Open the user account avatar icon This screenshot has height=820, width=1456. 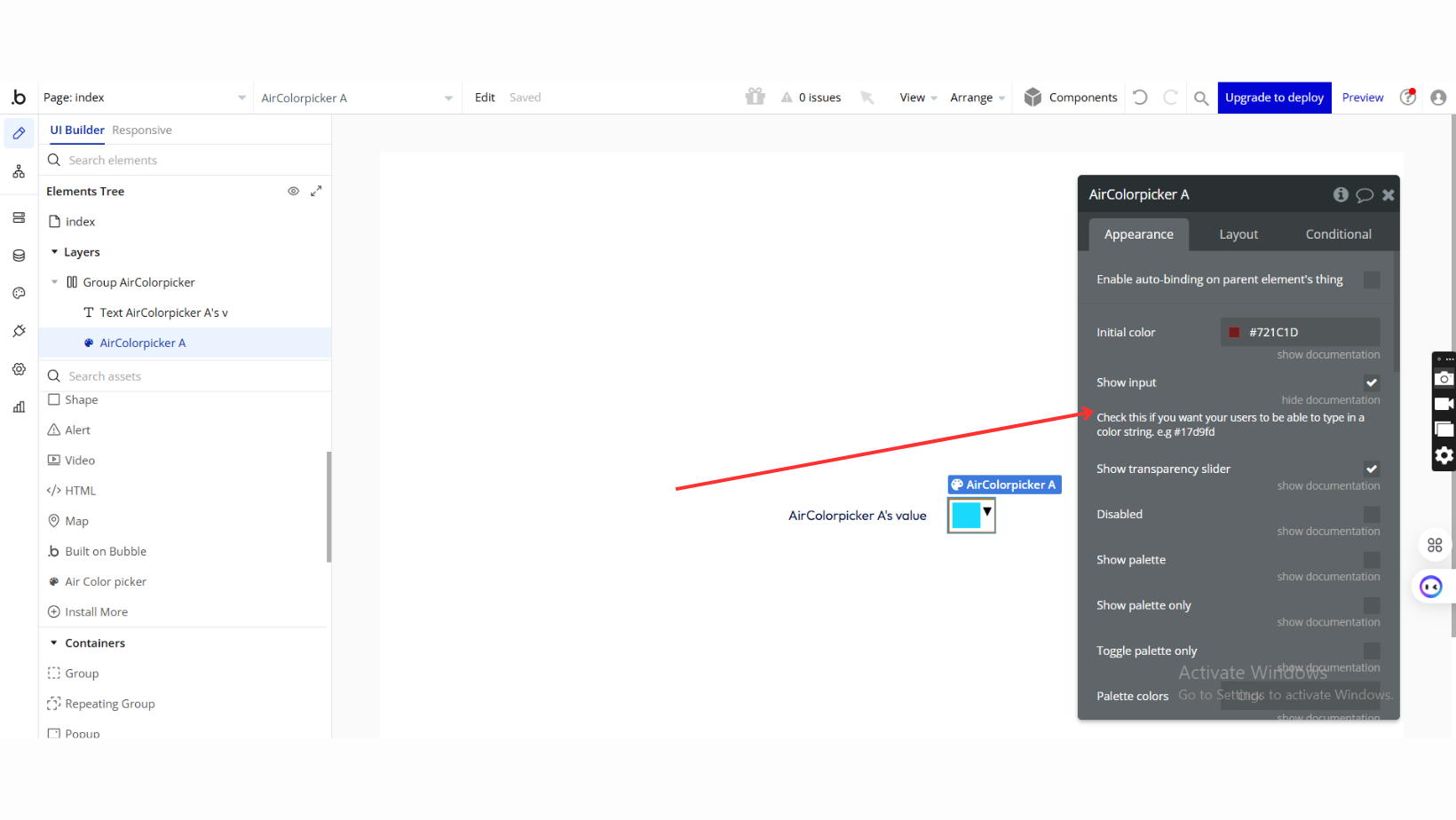click(x=1439, y=98)
